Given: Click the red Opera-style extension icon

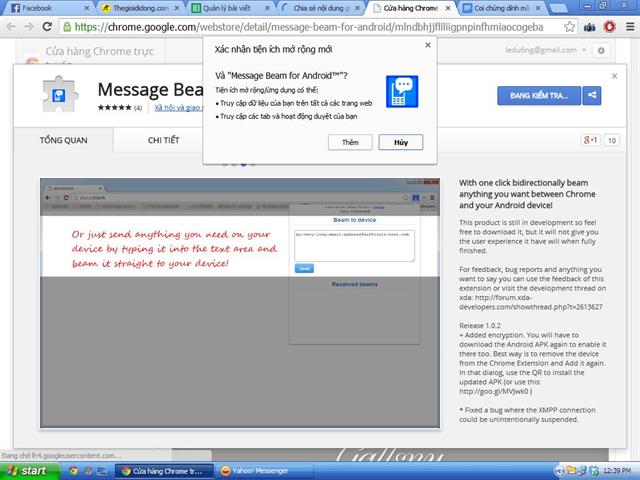Looking at the screenshot, I should point(609,27).
